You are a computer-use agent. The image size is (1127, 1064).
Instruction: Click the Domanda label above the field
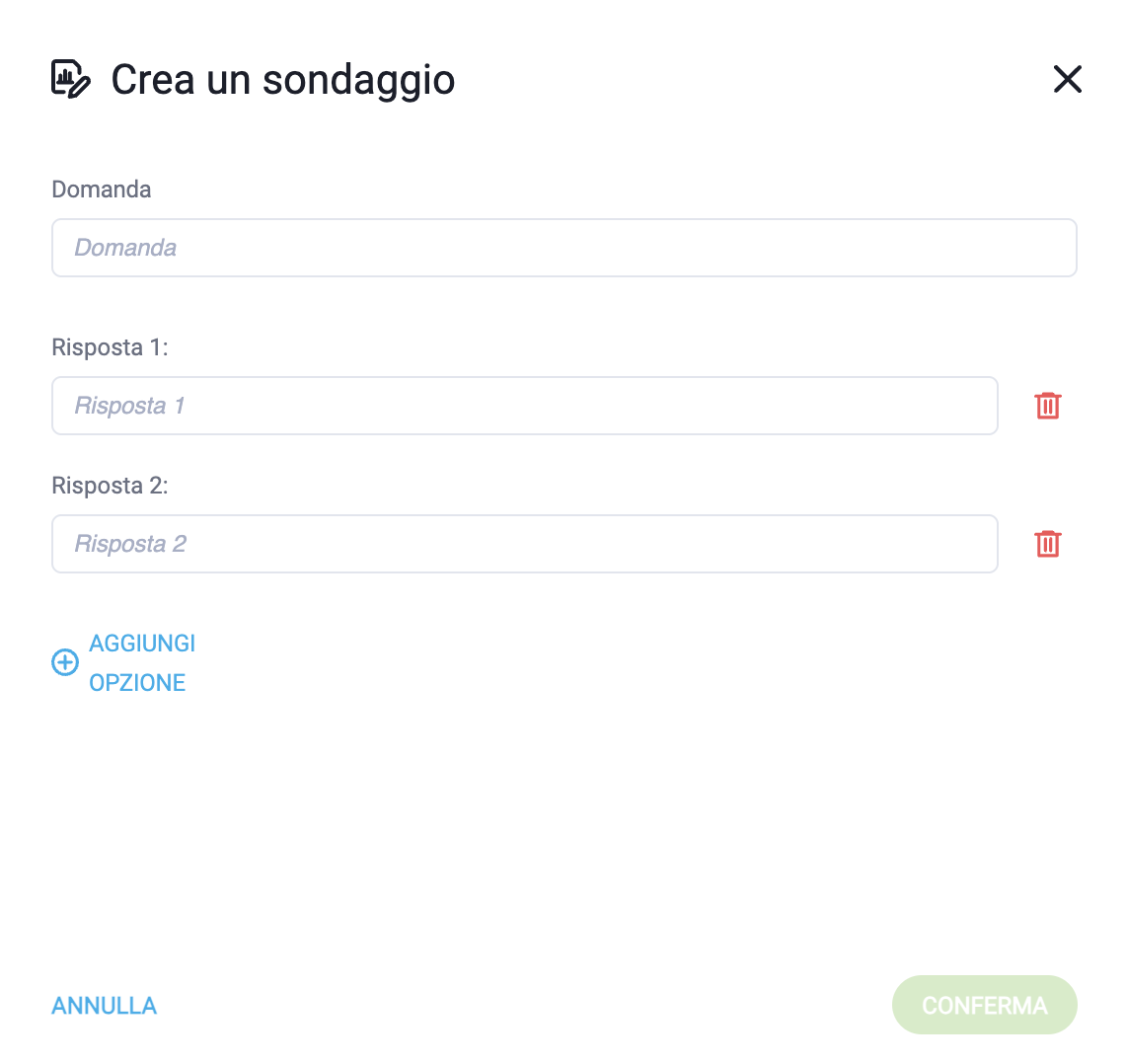(x=102, y=190)
